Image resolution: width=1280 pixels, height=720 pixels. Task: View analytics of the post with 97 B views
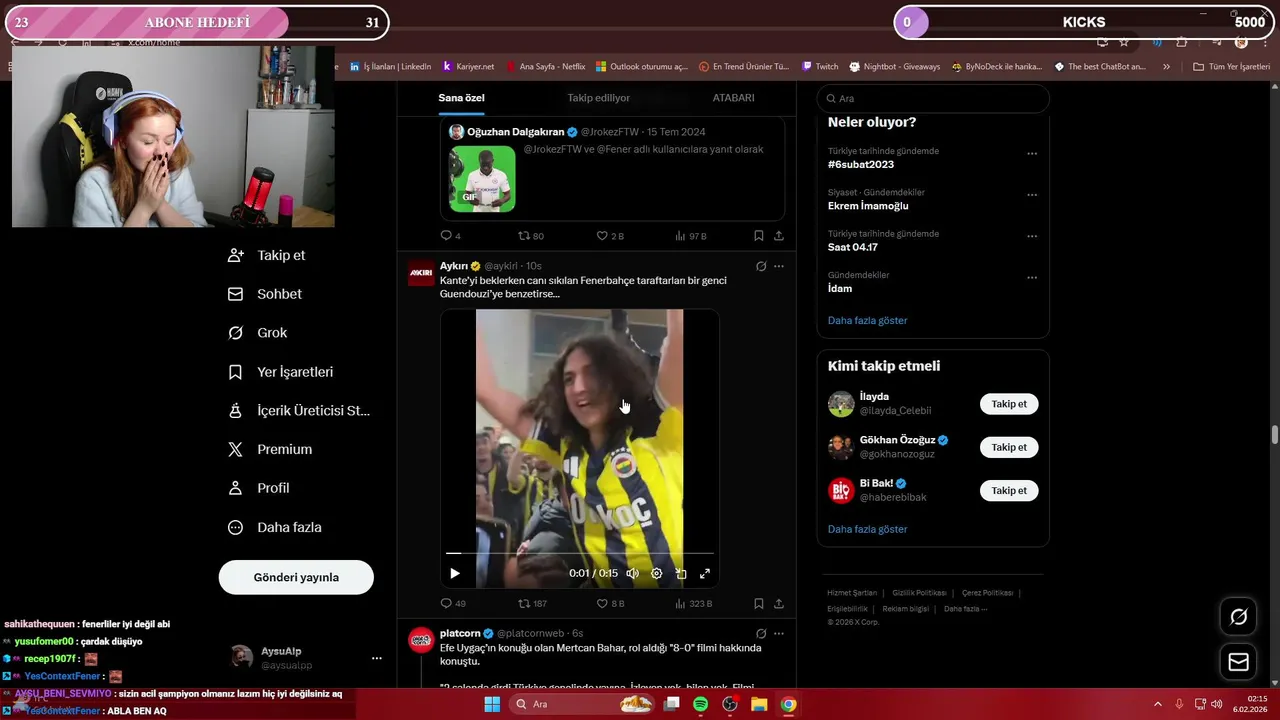click(x=691, y=236)
